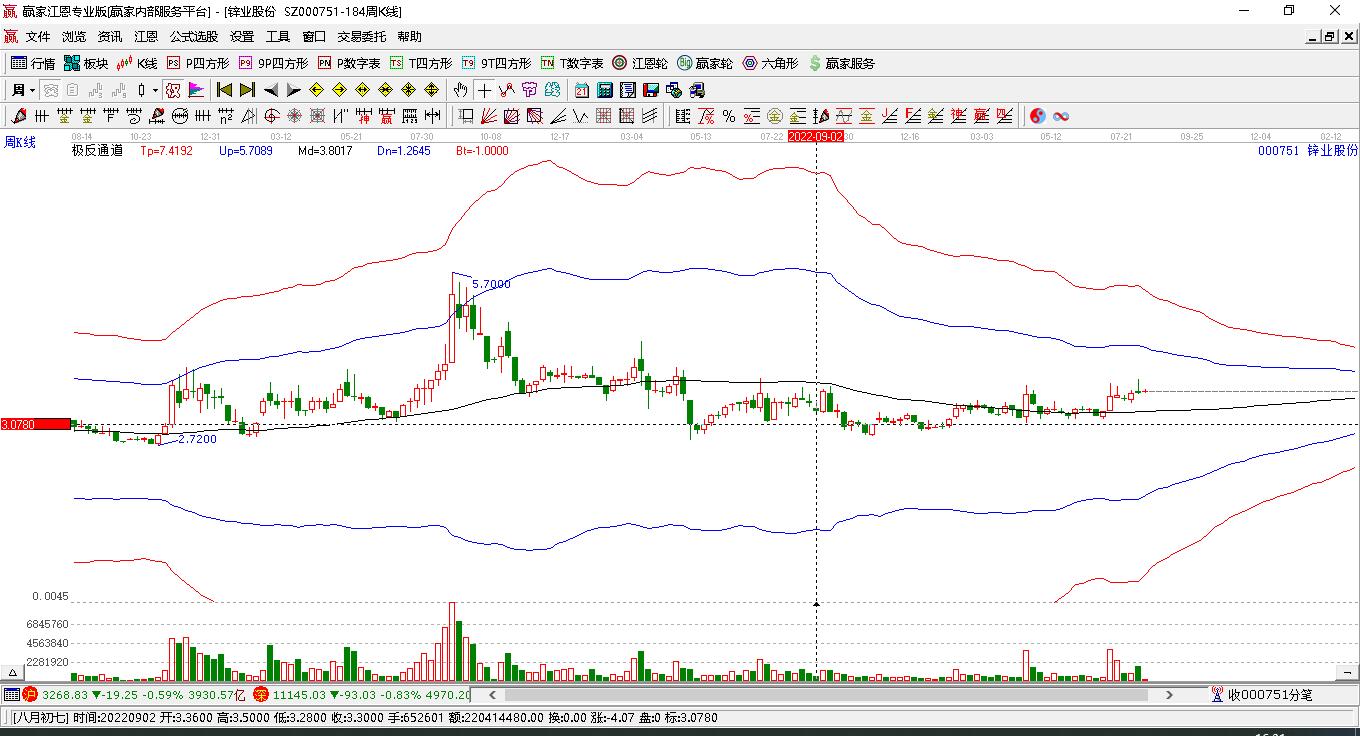The width and height of the screenshot is (1360, 736).
Task: Open the calendar icon showing 21
Action: pos(581,90)
